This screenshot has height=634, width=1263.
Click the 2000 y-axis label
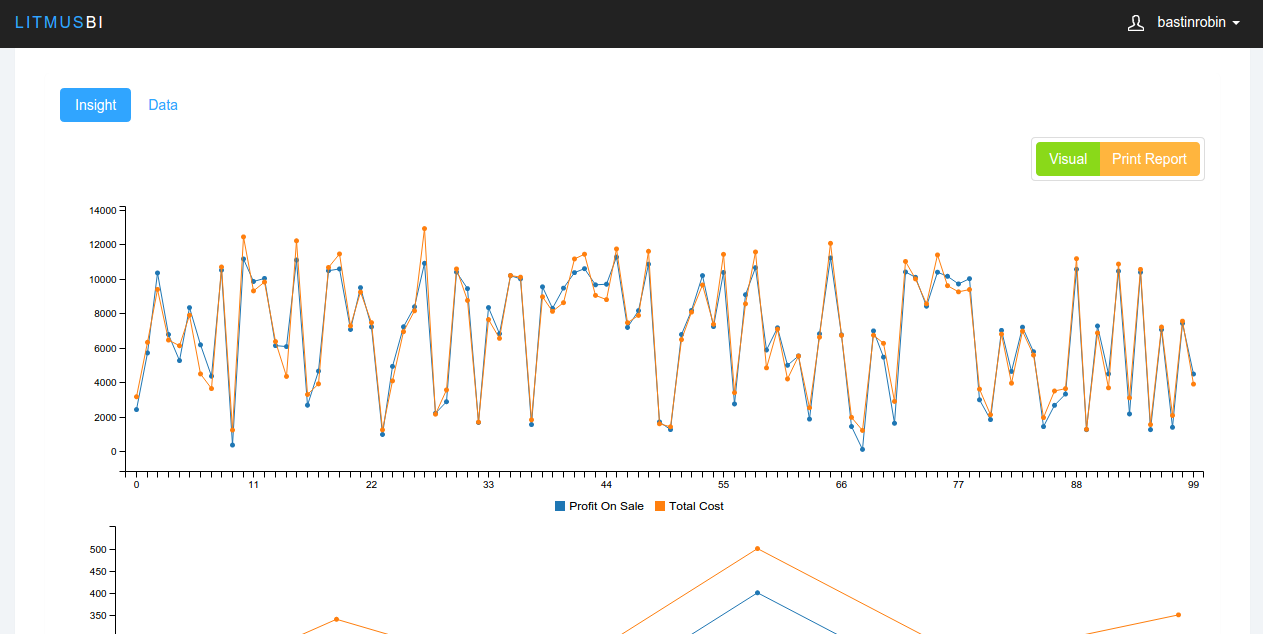click(106, 417)
